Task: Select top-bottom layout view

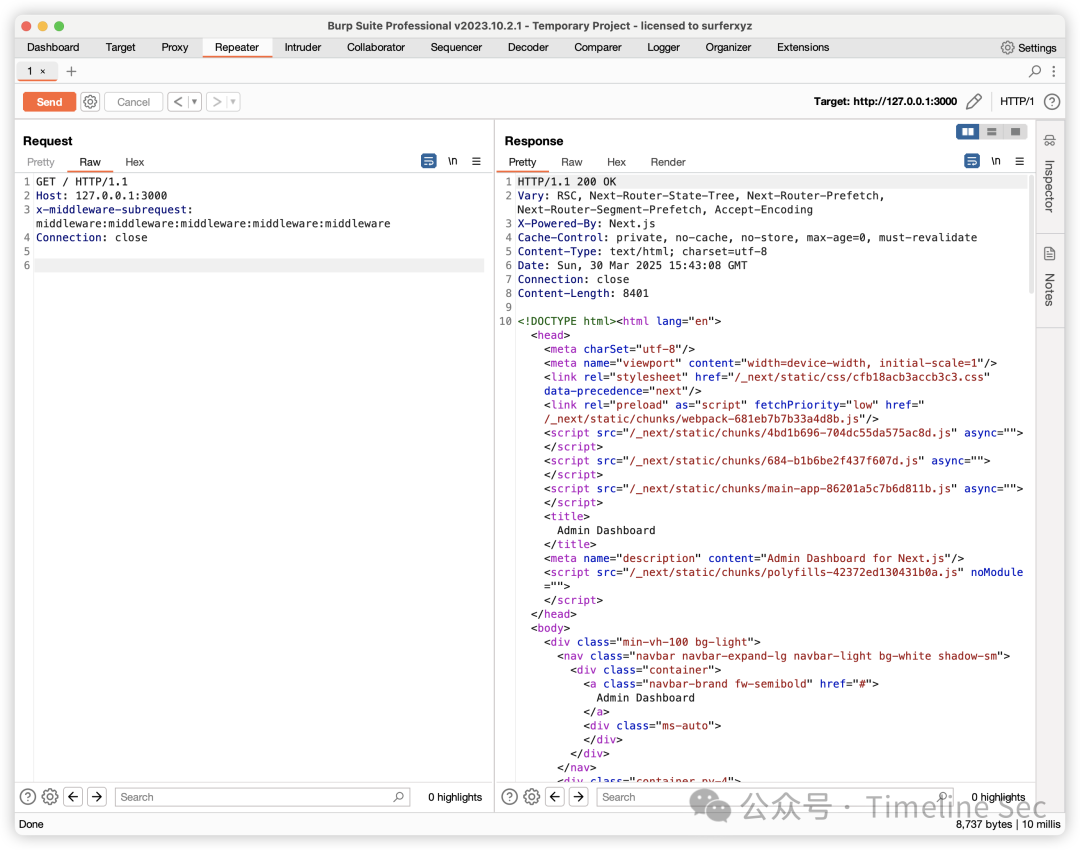Action: [x=992, y=132]
